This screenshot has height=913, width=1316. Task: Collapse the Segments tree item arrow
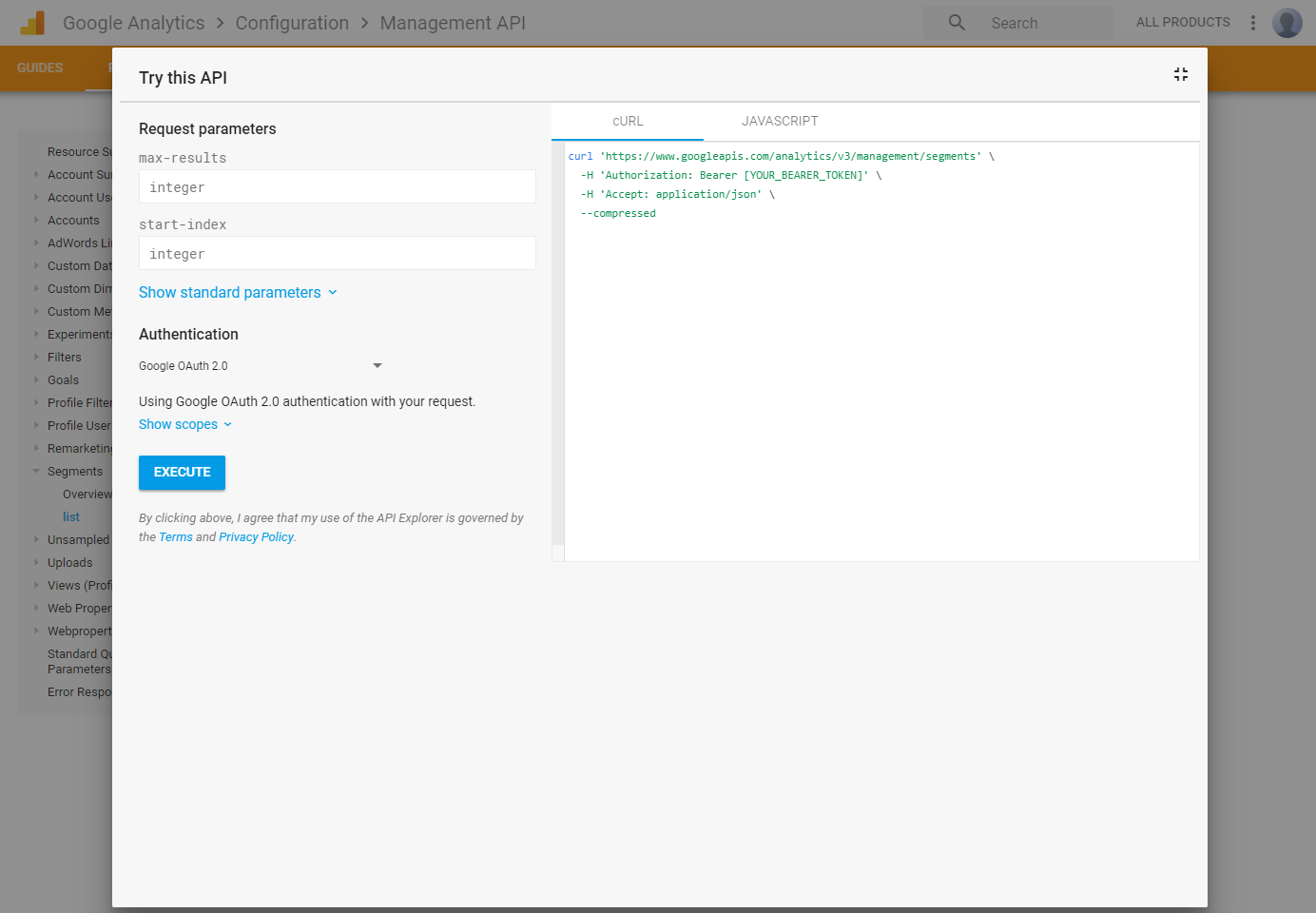pos(36,471)
